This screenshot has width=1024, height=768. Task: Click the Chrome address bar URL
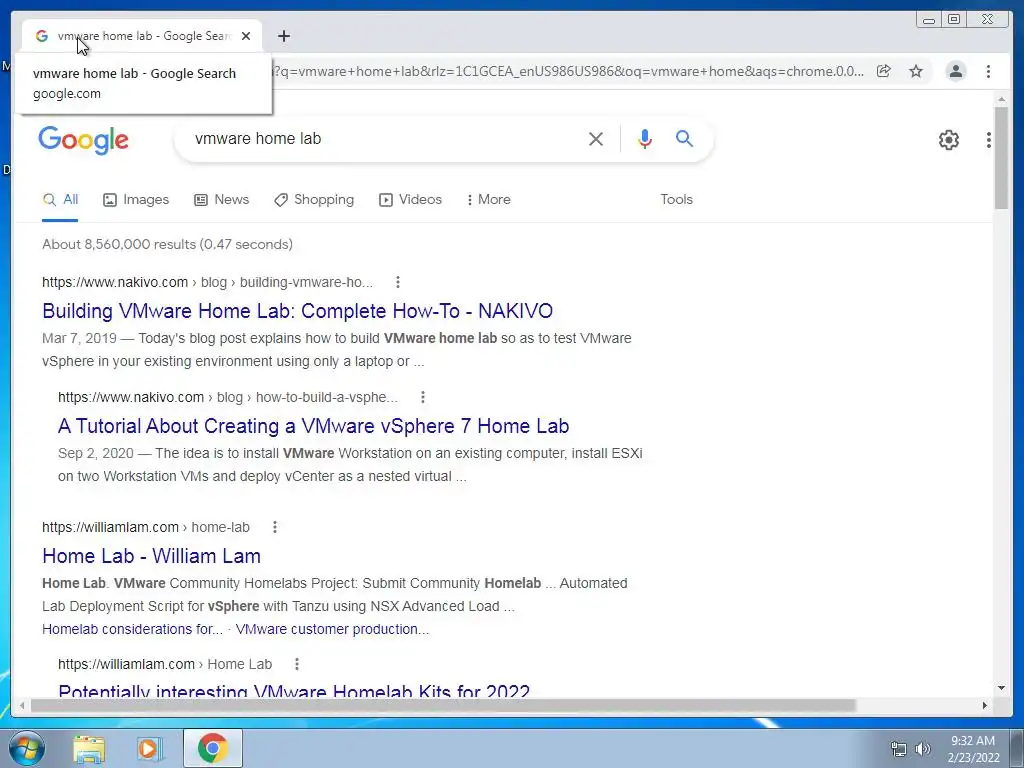pos(568,71)
